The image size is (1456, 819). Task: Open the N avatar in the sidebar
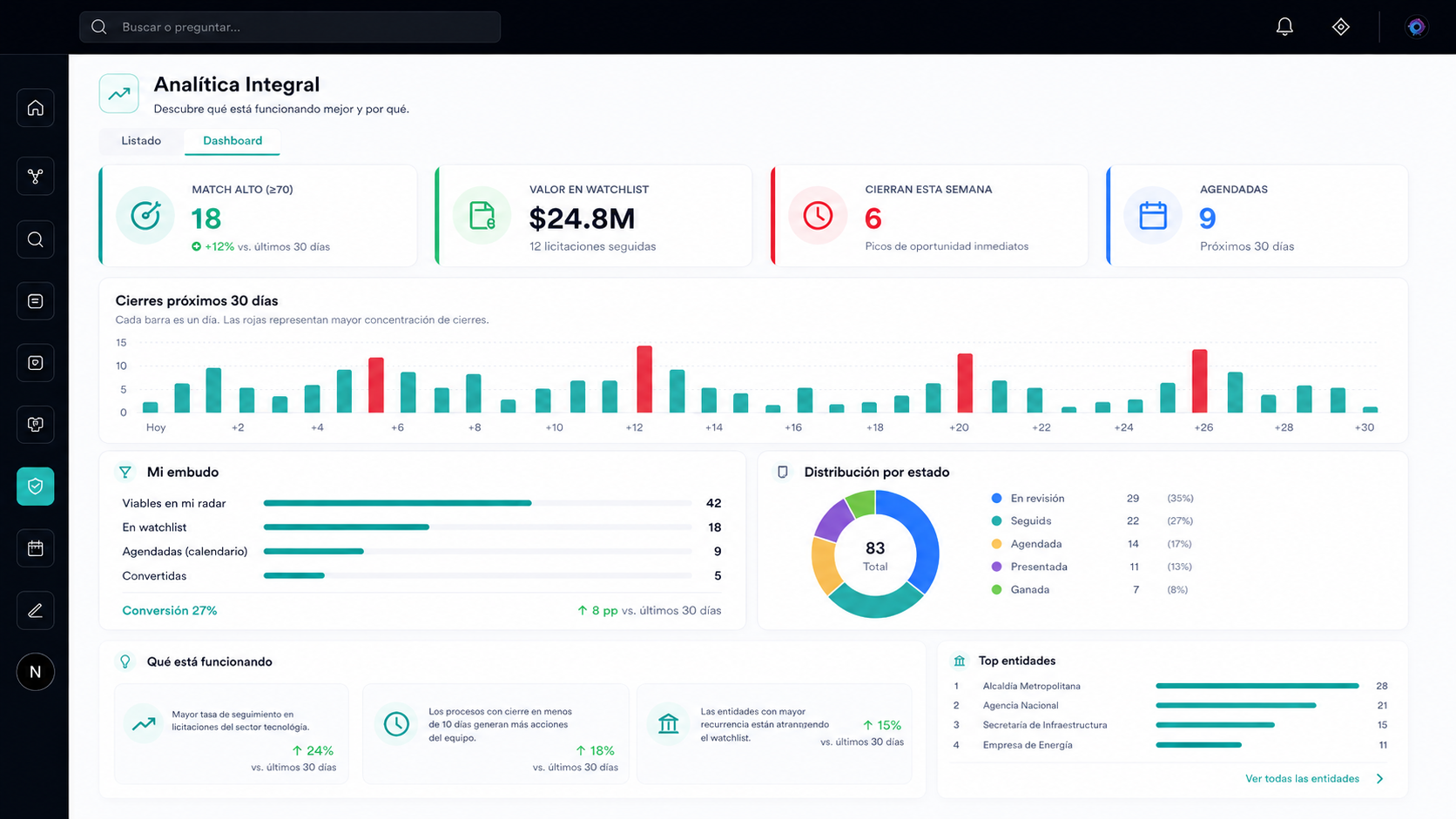pyautogui.click(x=36, y=672)
